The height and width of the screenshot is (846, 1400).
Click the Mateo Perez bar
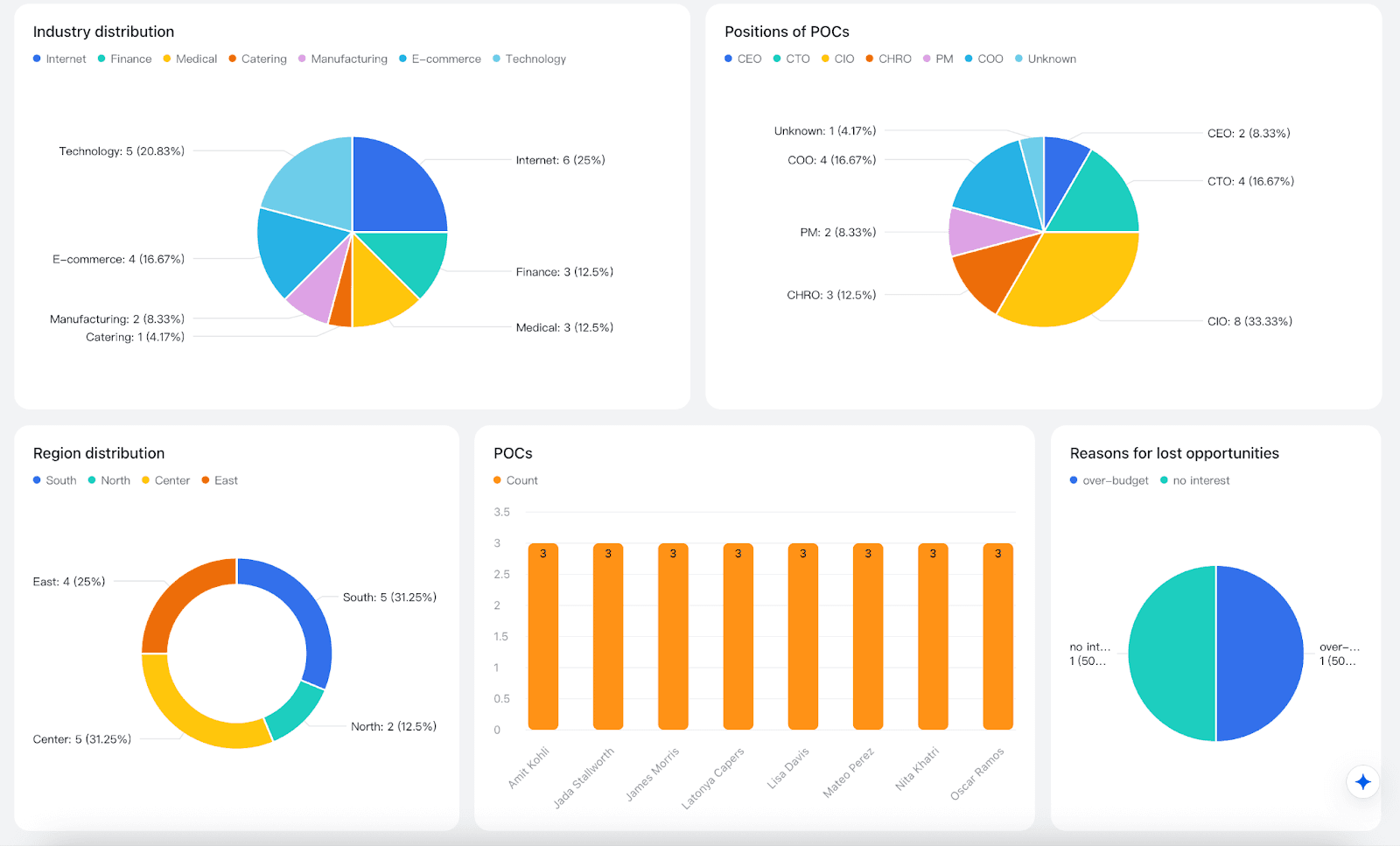click(868, 636)
